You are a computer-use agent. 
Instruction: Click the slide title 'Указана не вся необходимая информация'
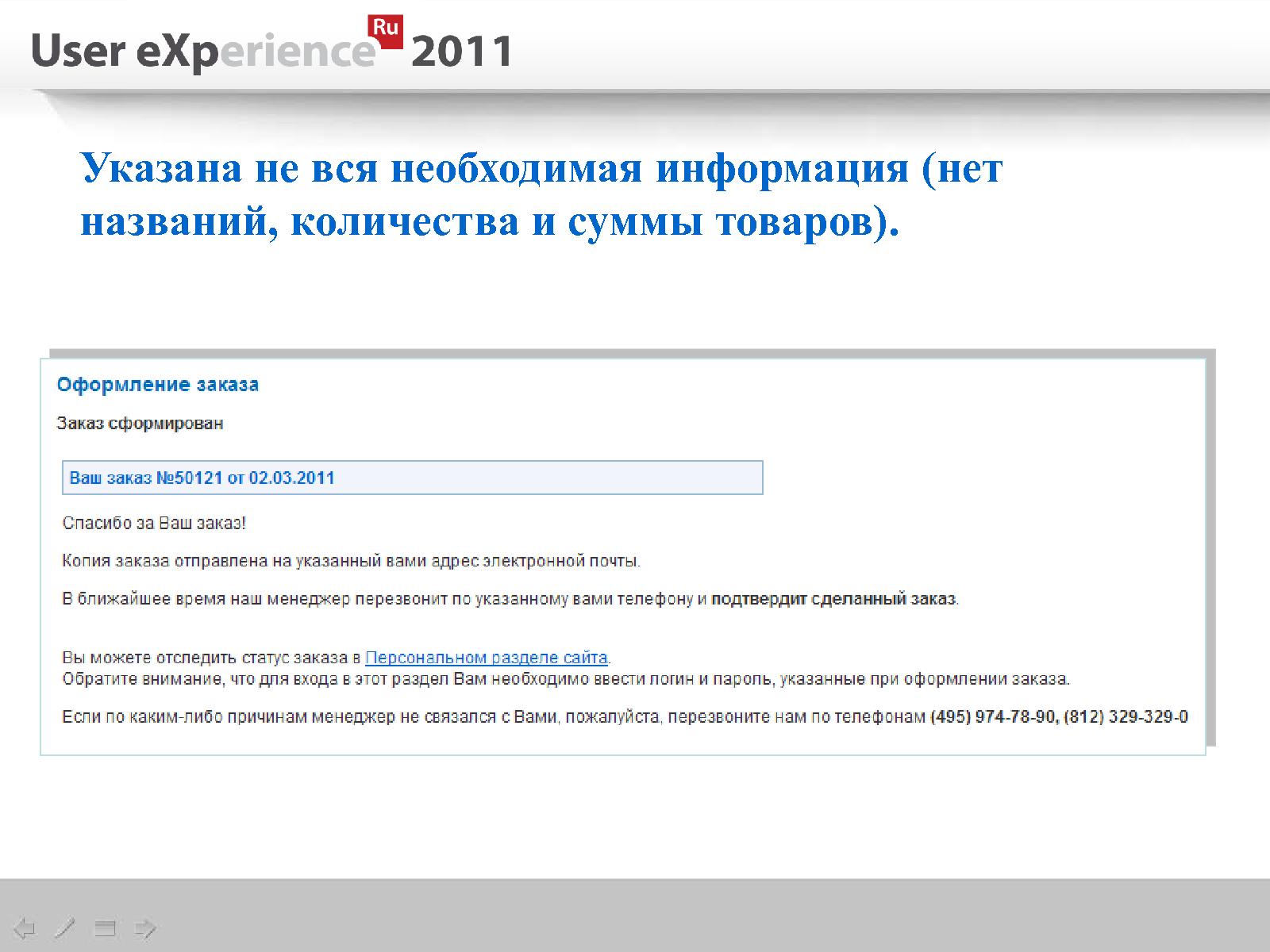pyautogui.click(x=542, y=195)
